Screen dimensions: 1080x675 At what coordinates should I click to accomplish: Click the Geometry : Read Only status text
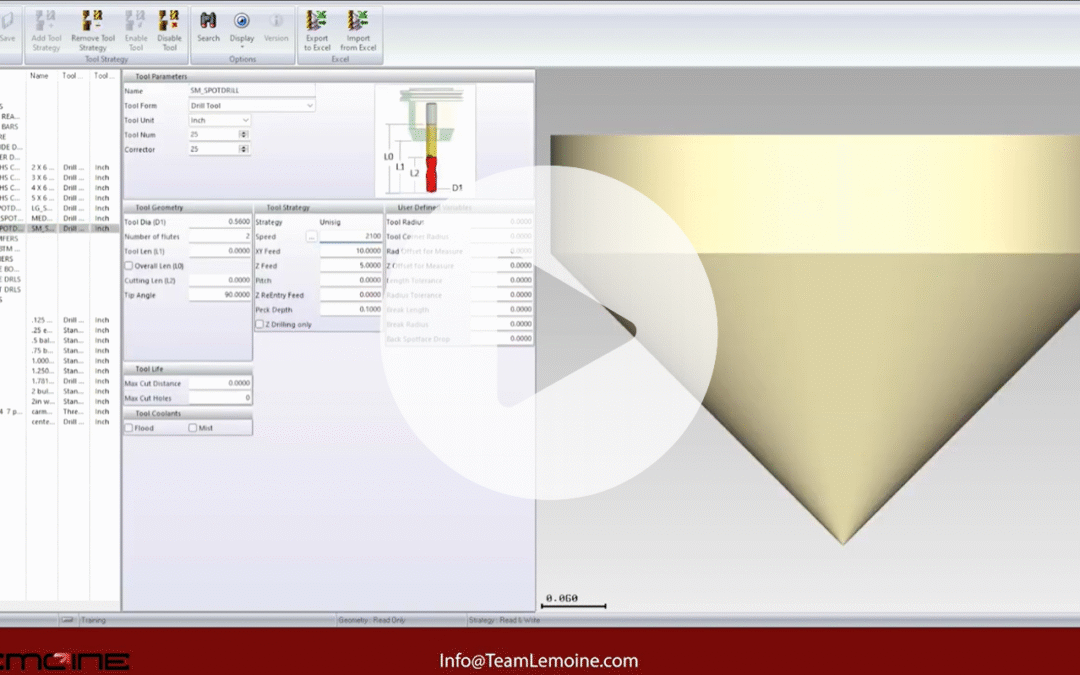coord(372,620)
